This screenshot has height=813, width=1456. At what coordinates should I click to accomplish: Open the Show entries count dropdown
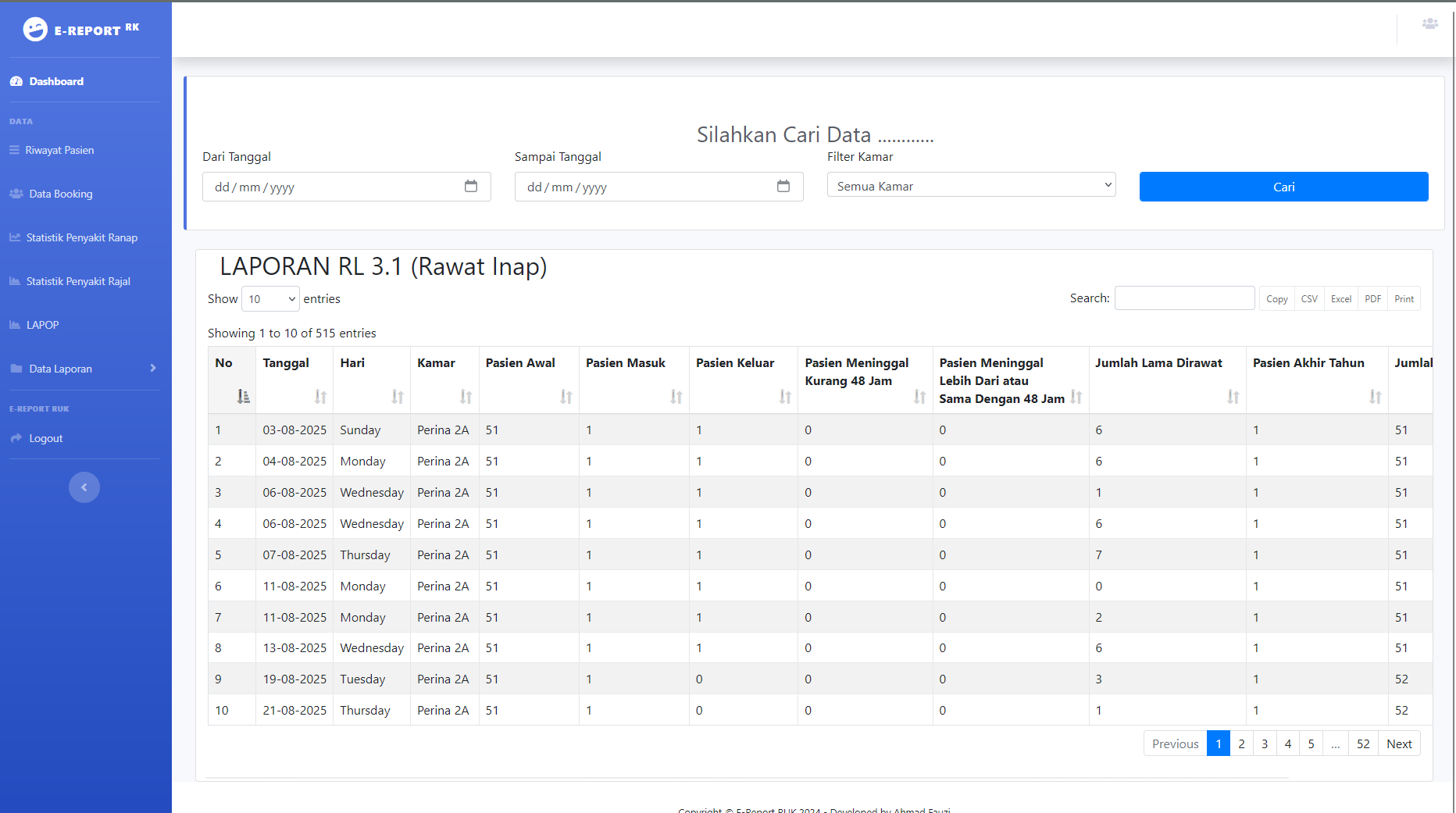point(270,299)
